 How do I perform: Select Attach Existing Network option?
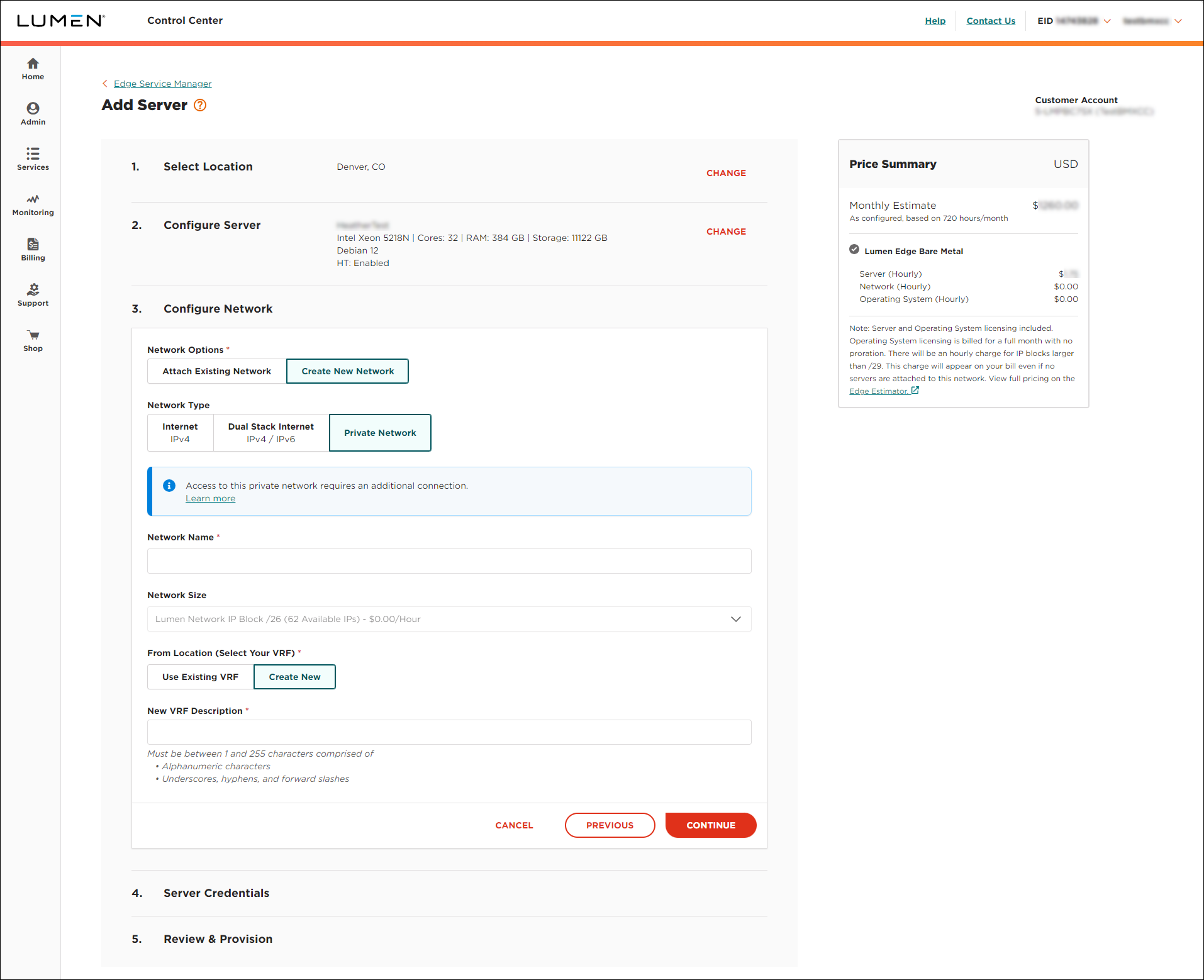pyautogui.click(x=217, y=371)
